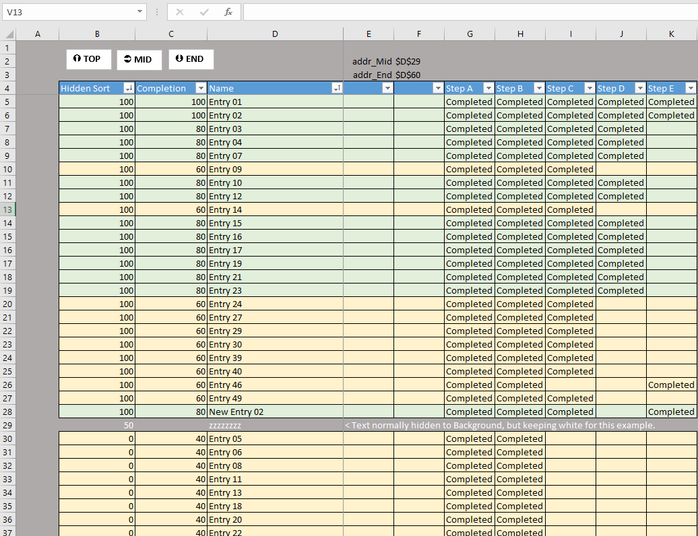Viewport: 698px width, 536px height.
Task: Click the '$D$29' address cell
Action: click(x=419, y=61)
